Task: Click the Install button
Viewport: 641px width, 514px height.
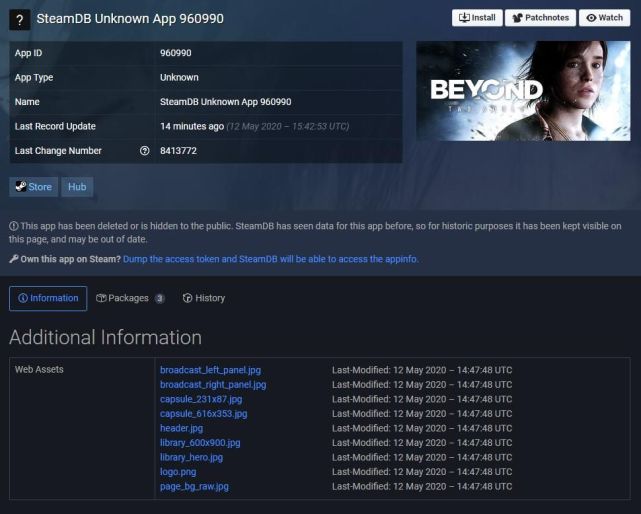Action: tap(477, 18)
